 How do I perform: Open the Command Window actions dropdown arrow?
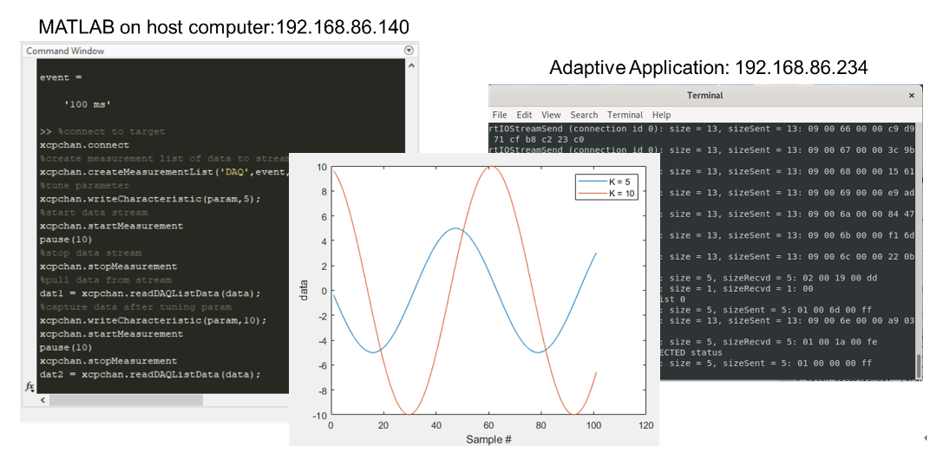point(408,50)
